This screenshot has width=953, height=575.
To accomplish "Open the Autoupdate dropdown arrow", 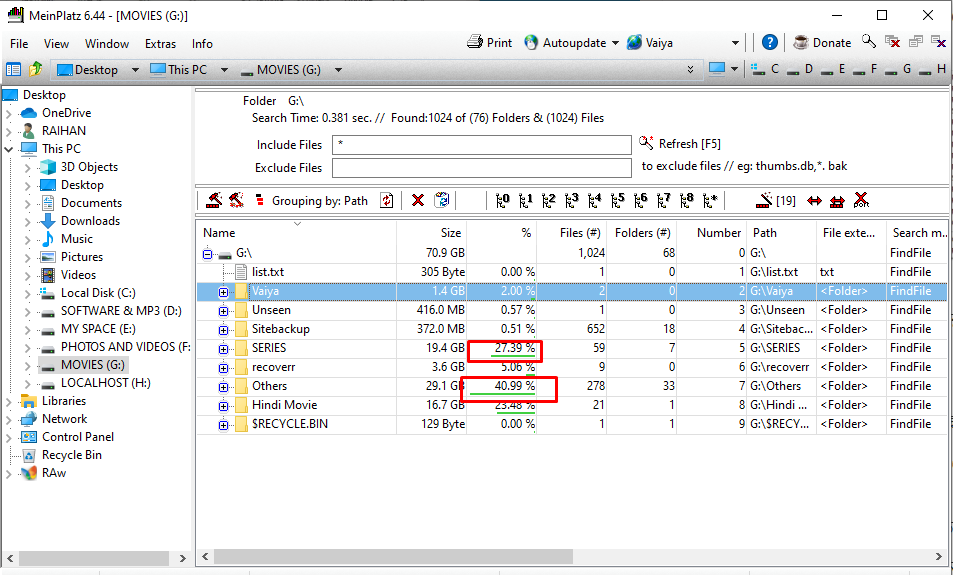I will pos(615,43).
